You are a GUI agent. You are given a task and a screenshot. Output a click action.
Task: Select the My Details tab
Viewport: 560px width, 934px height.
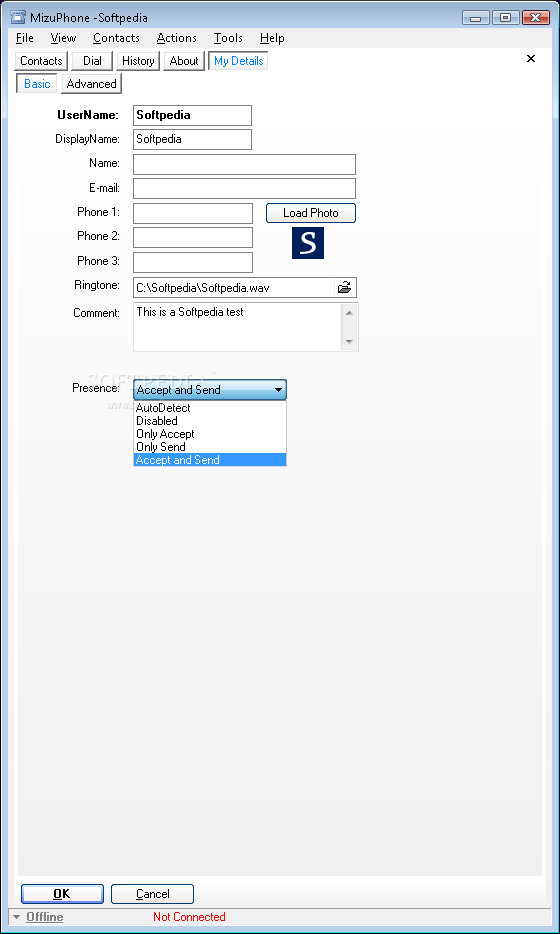coord(238,61)
